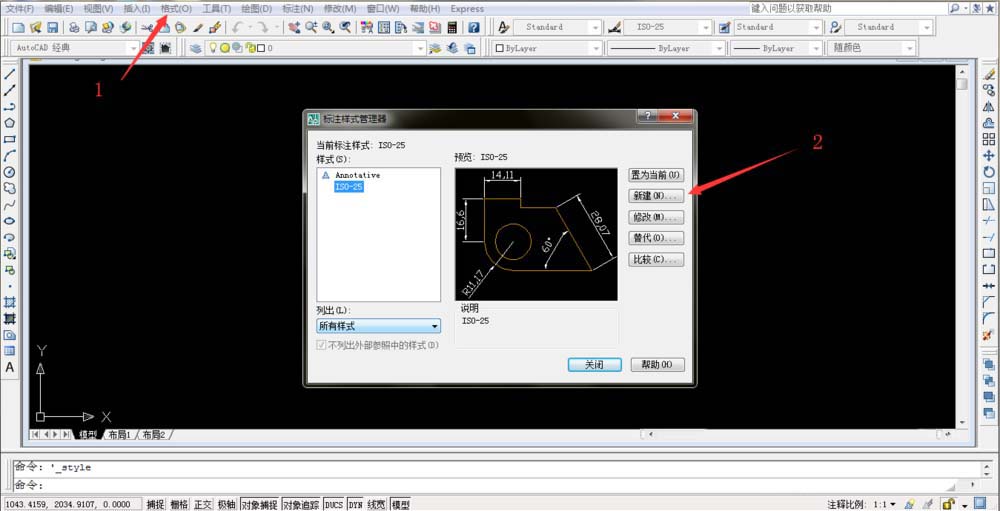Screen dimensions: 1000x511
Task: Click the 替代(O)... button
Action: [x=656, y=238]
